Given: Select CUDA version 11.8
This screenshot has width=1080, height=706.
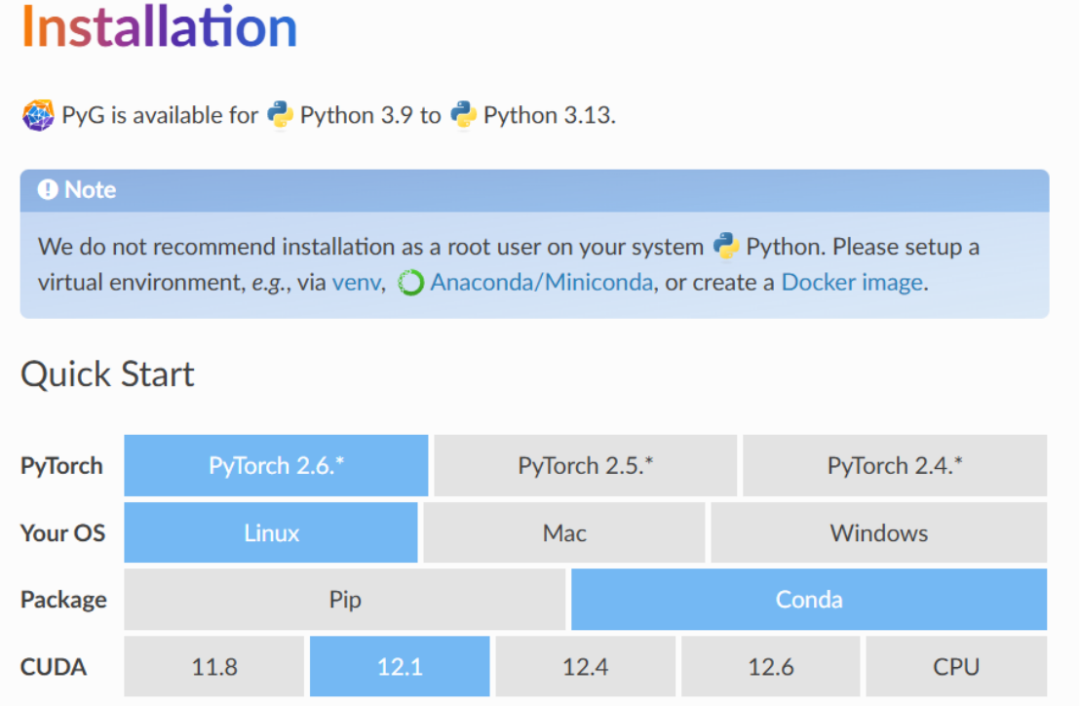Looking at the screenshot, I should (x=214, y=666).
